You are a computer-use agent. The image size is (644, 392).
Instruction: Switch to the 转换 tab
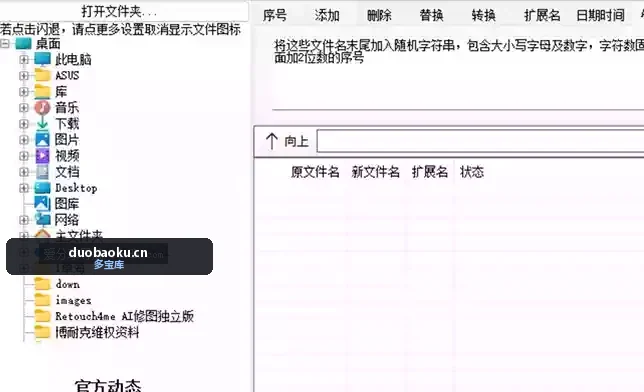point(483,15)
